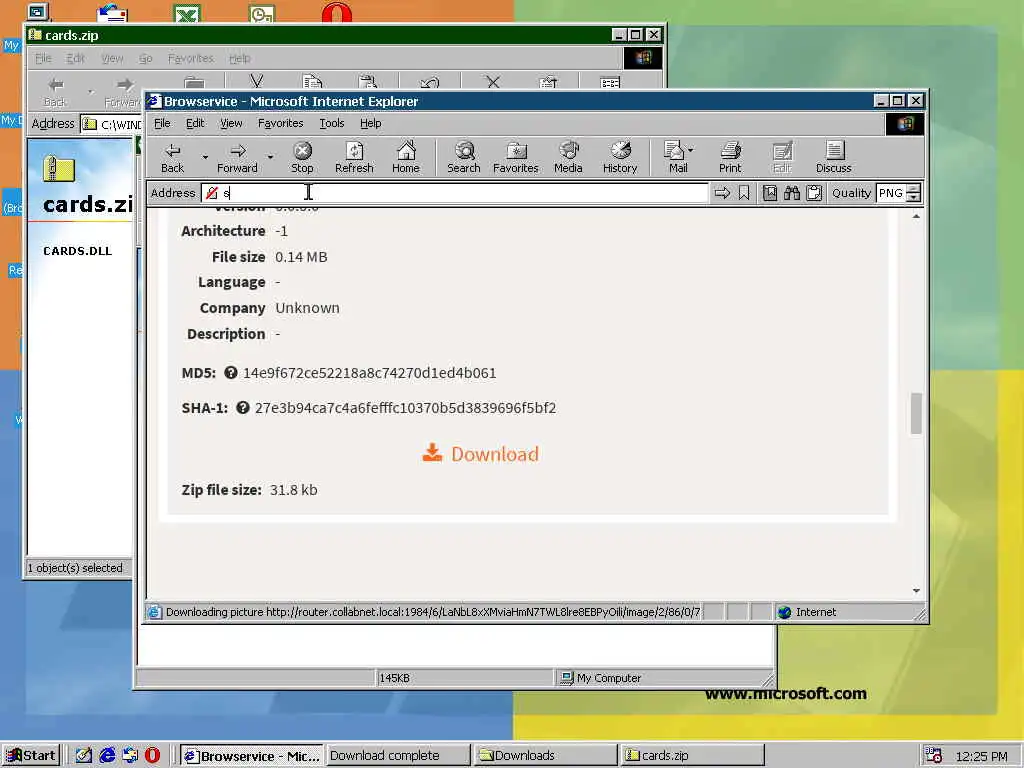Image resolution: width=1024 pixels, height=768 pixels.
Task: Launch Outlook Express from quick launch
Action: click(130, 756)
